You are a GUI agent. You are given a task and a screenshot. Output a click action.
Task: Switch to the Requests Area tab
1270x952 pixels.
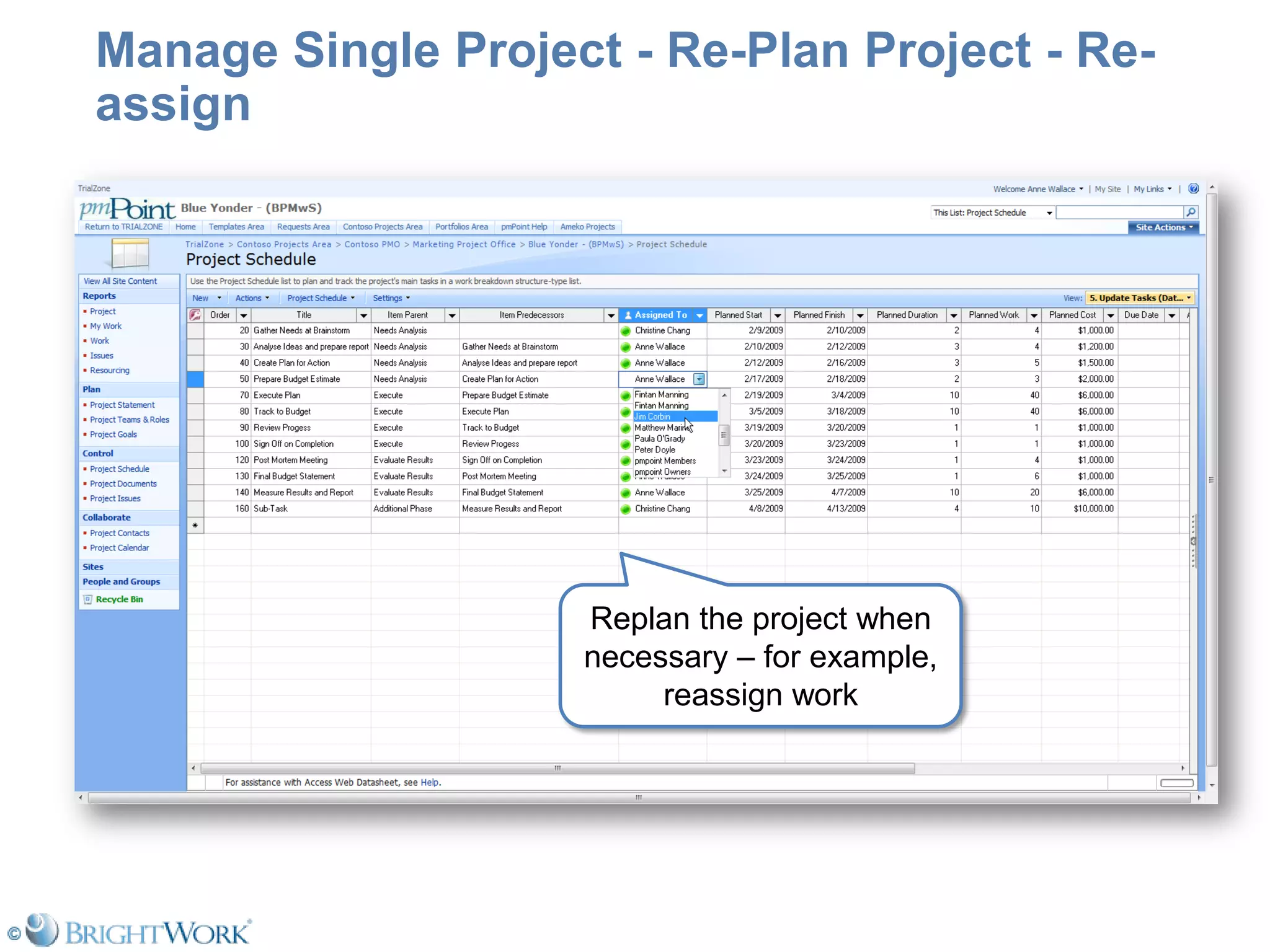303,227
